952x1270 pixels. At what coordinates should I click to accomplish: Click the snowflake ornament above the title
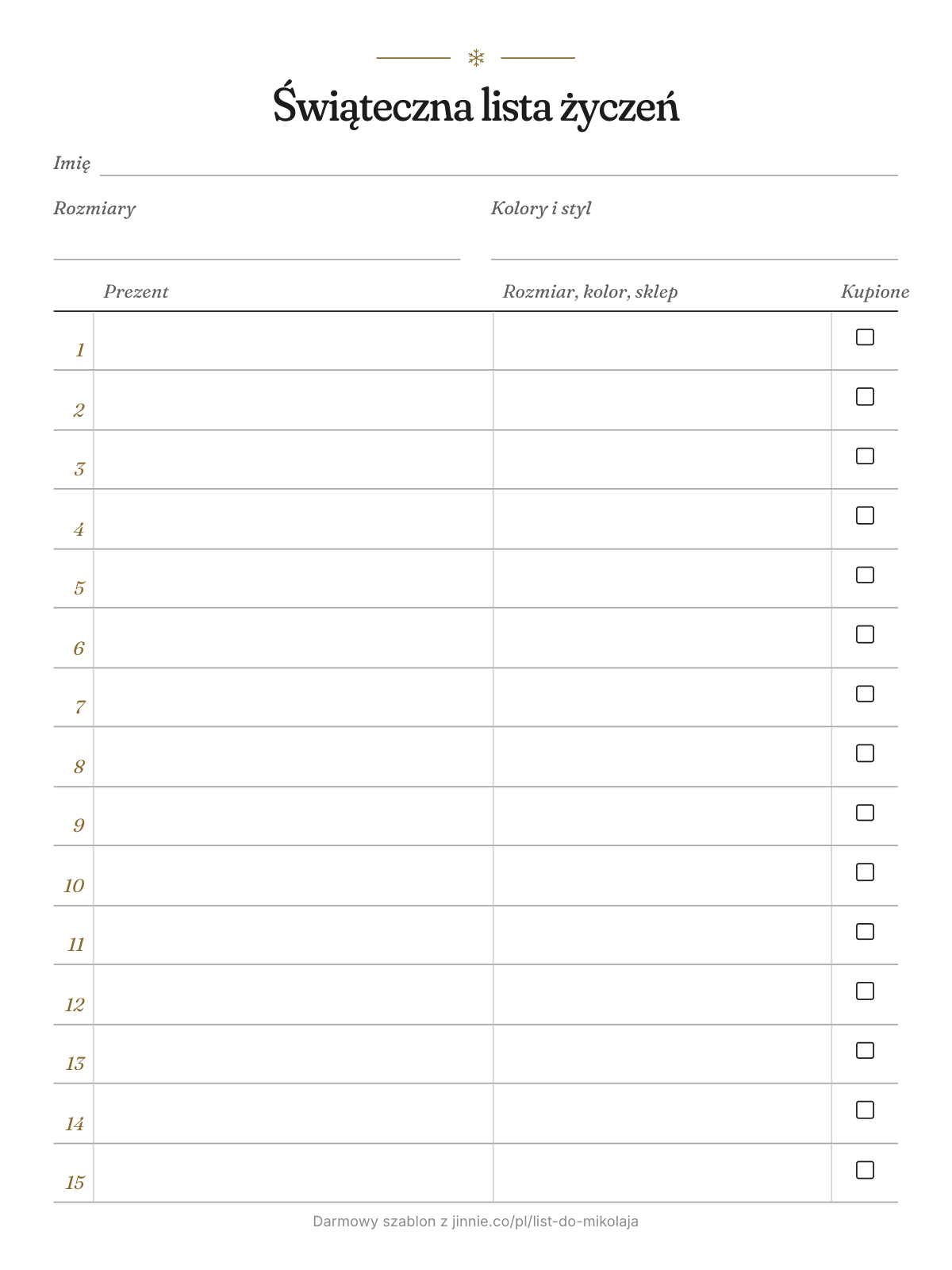click(x=476, y=58)
